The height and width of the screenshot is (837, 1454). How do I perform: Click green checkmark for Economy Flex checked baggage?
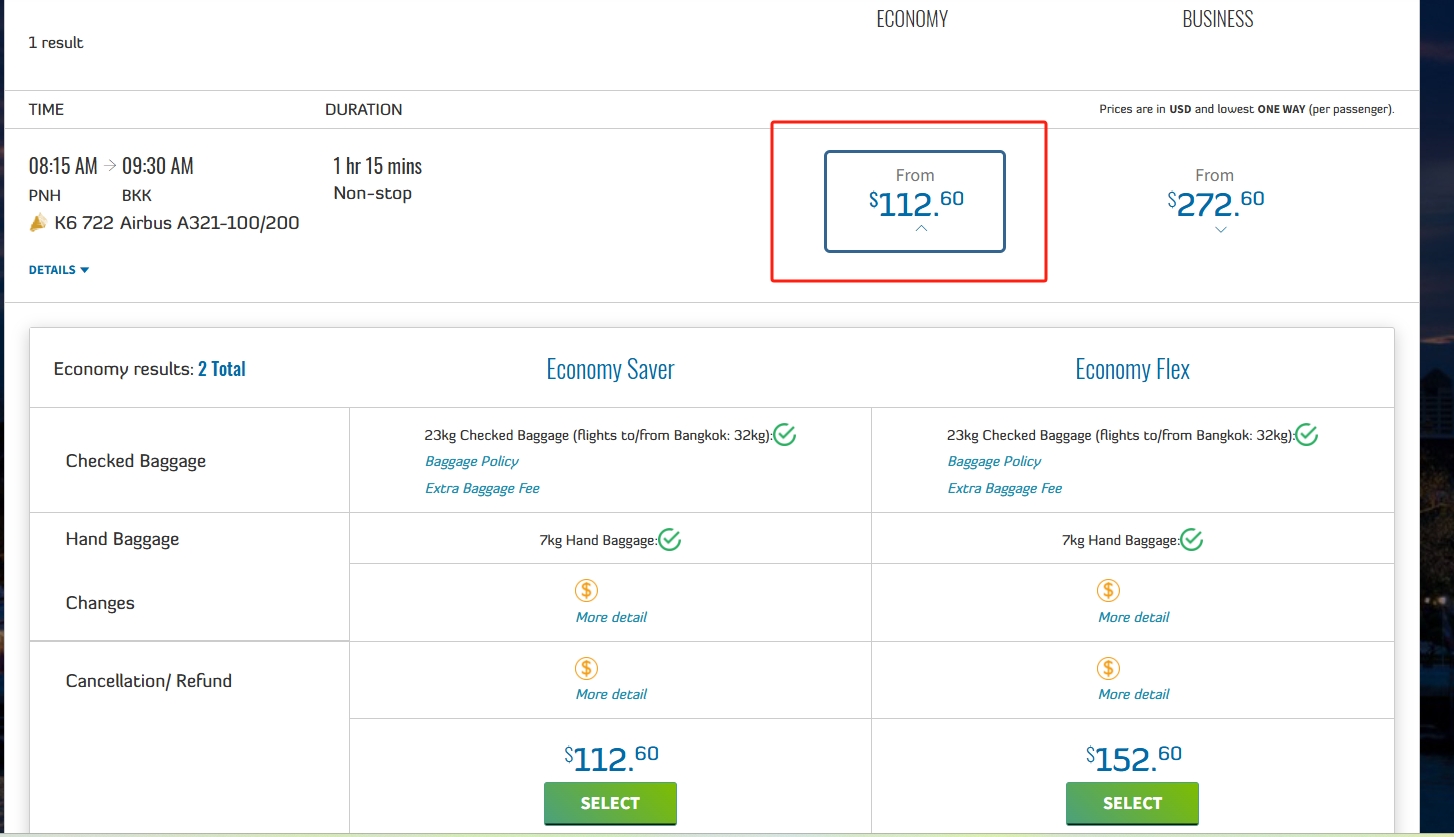coord(1307,435)
